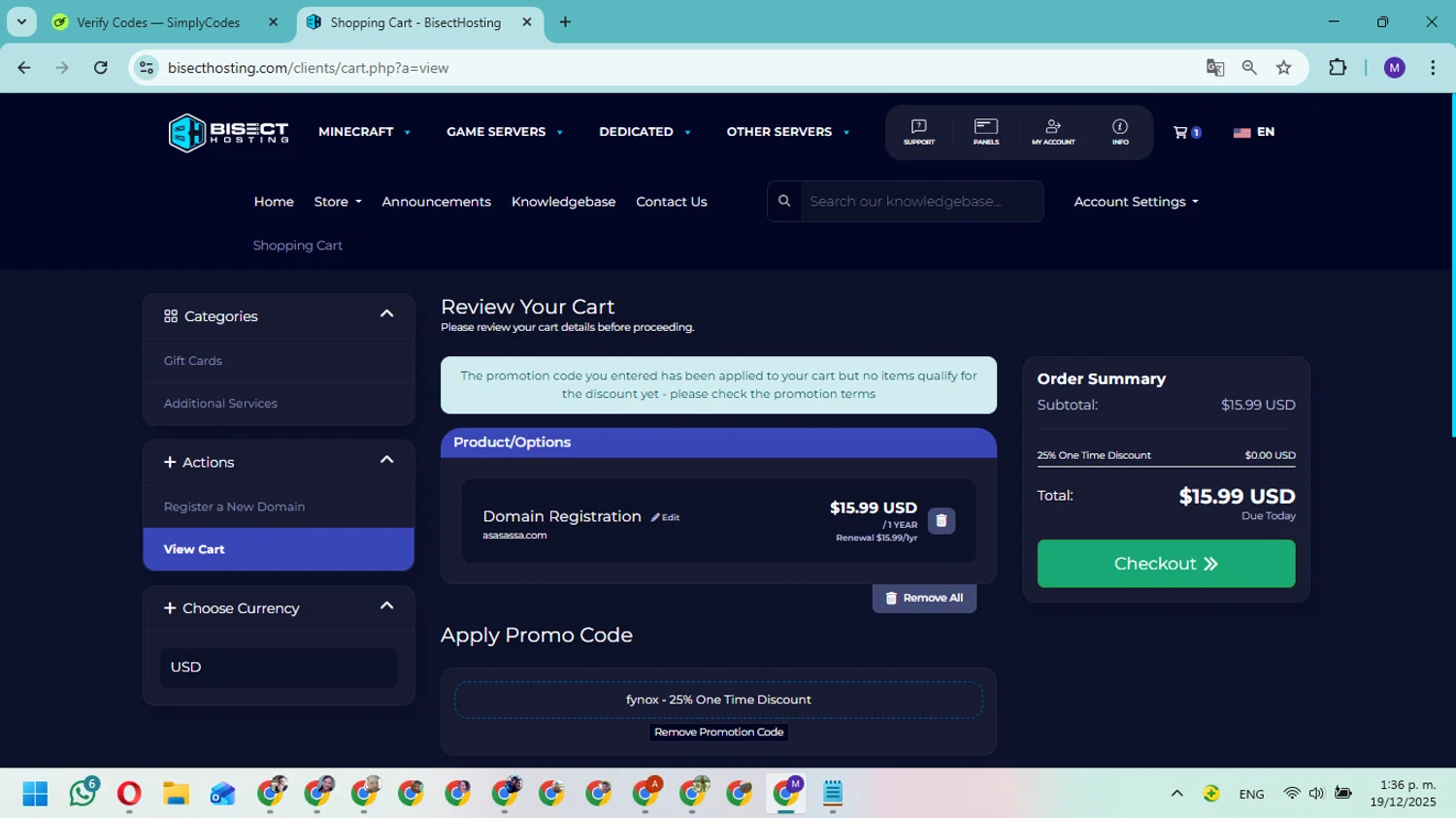Open a new browser tab
Viewport: 1456px width, 818px height.
pos(565,22)
